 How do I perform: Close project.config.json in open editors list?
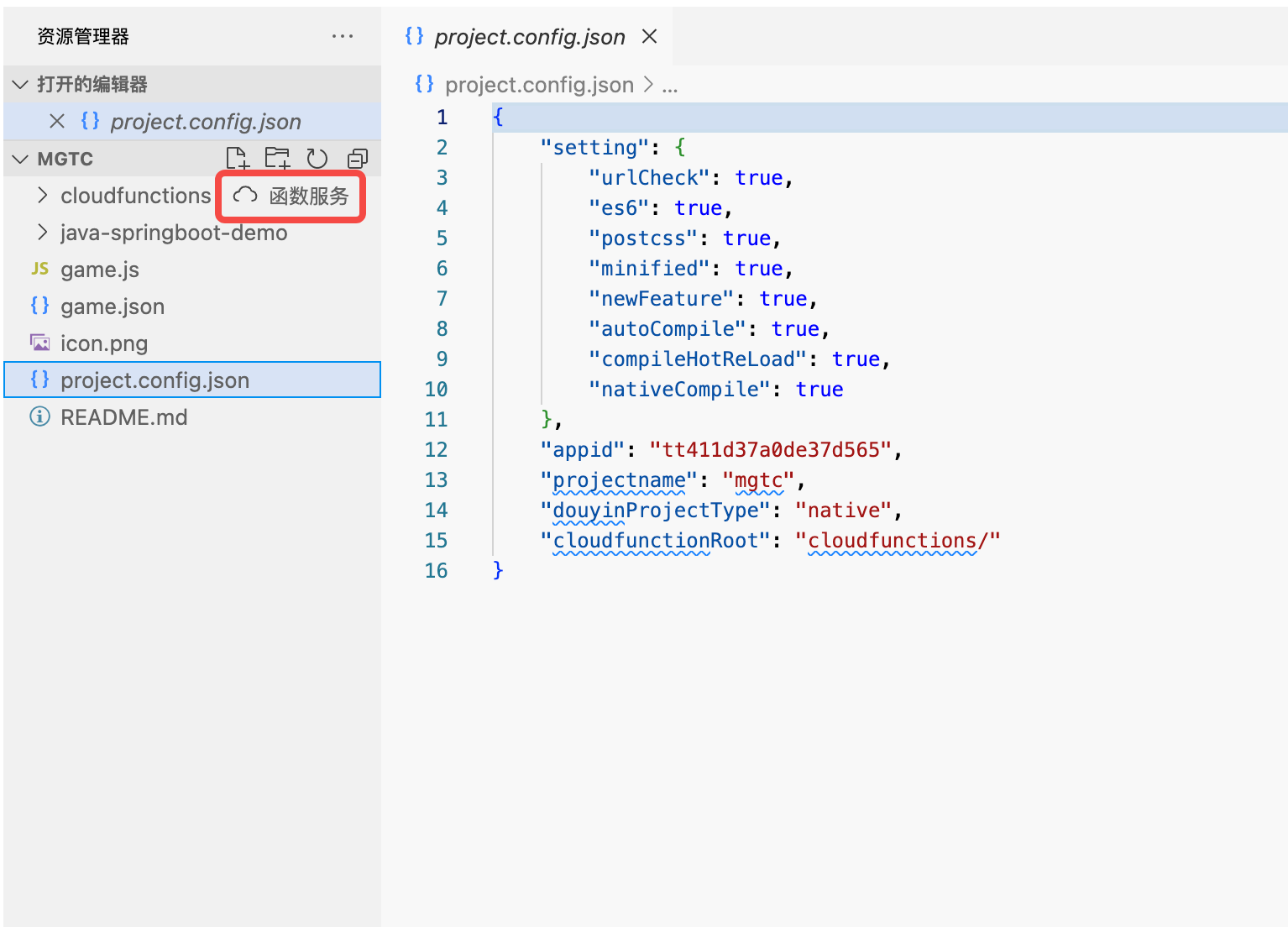(x=57, y=121)
